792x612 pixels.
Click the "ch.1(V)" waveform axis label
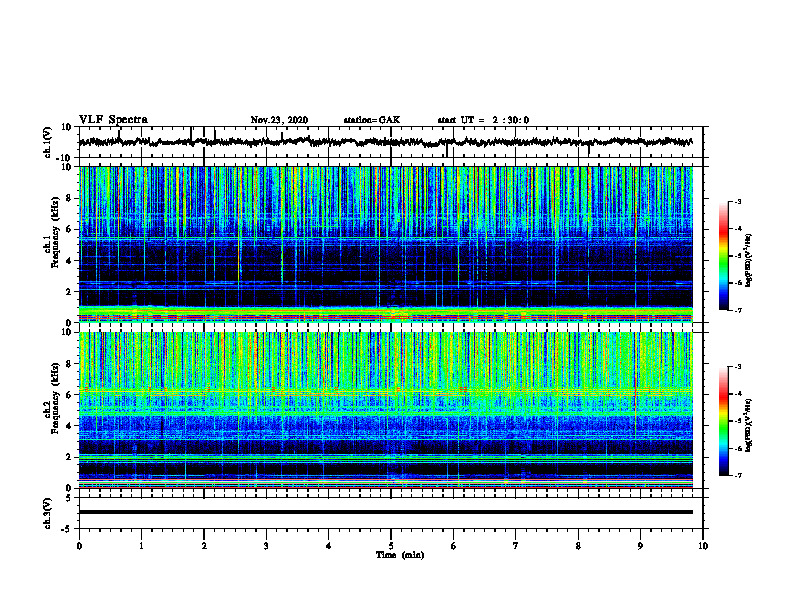(48, 142)
